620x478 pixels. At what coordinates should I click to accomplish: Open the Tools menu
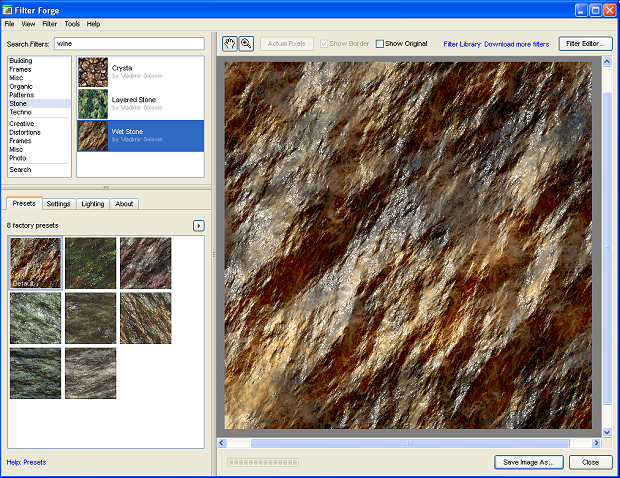tap(72, 24)
